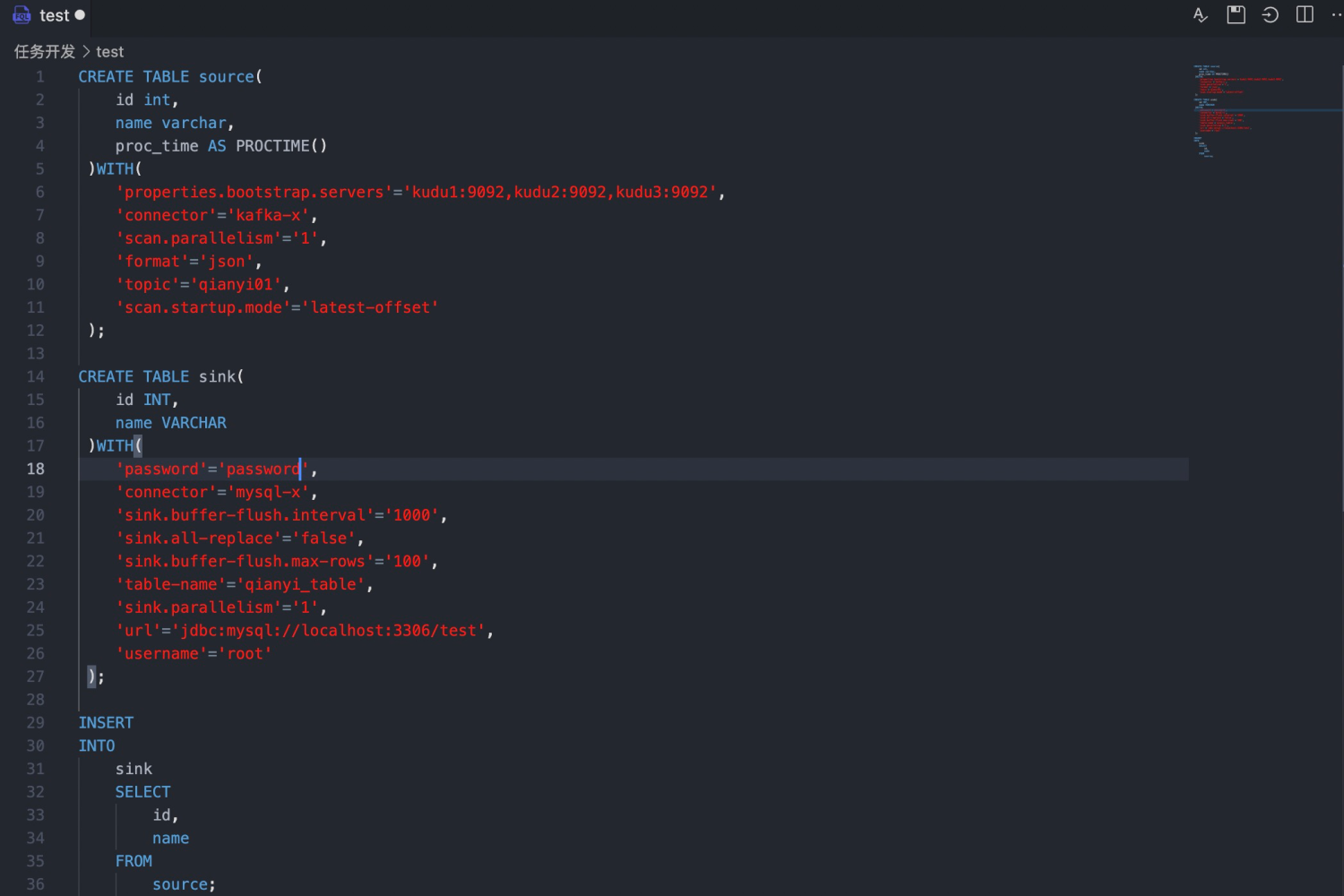Click the 'format'='json' line
Image resolution: width=1344 pixels, height=896 pixels.
pos(188,262)
